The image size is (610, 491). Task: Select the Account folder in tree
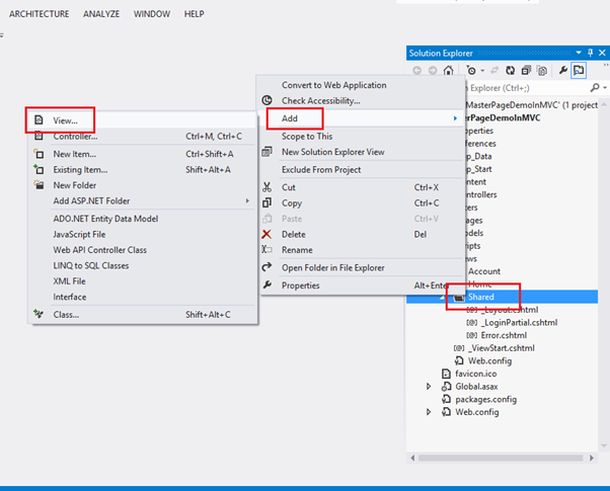click(484, 271)
